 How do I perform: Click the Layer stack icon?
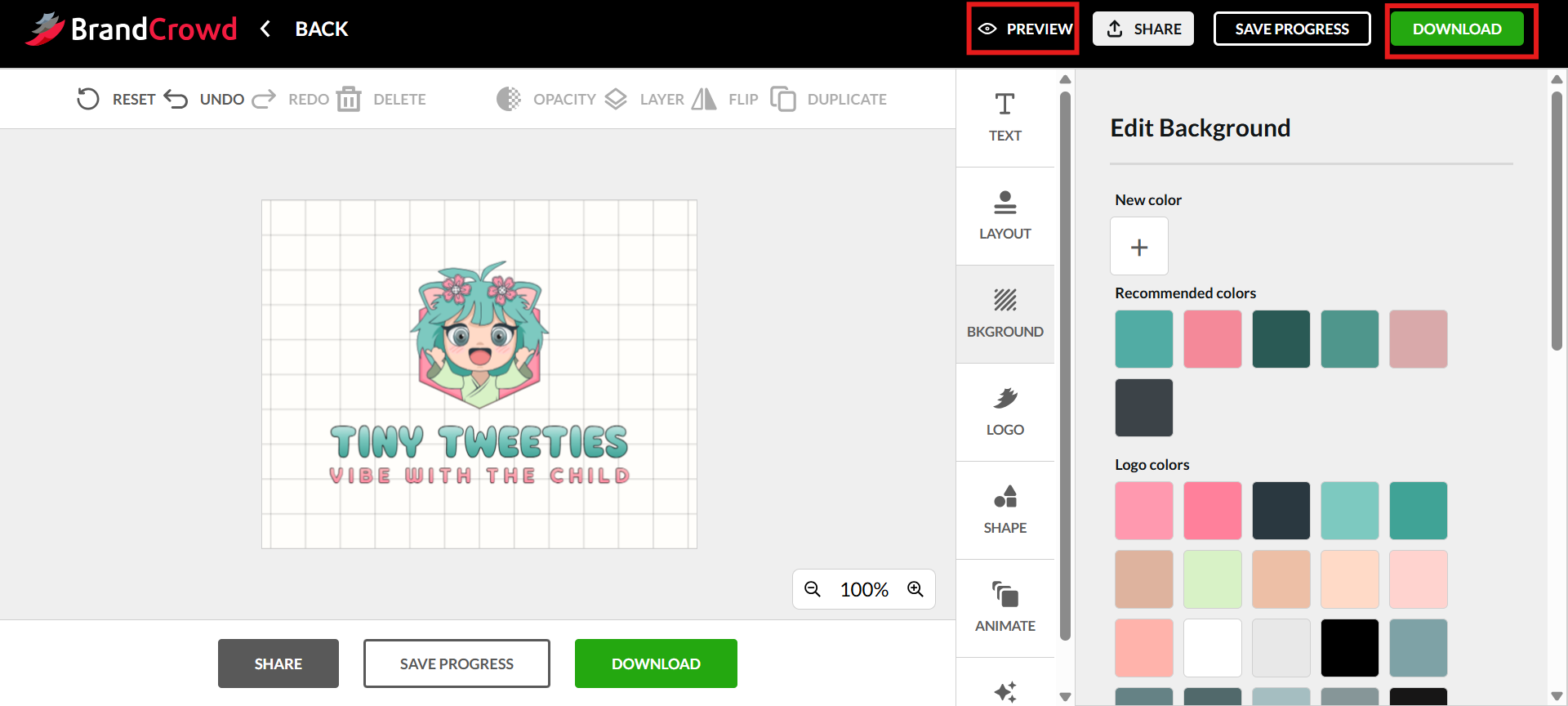coord(616,99)
